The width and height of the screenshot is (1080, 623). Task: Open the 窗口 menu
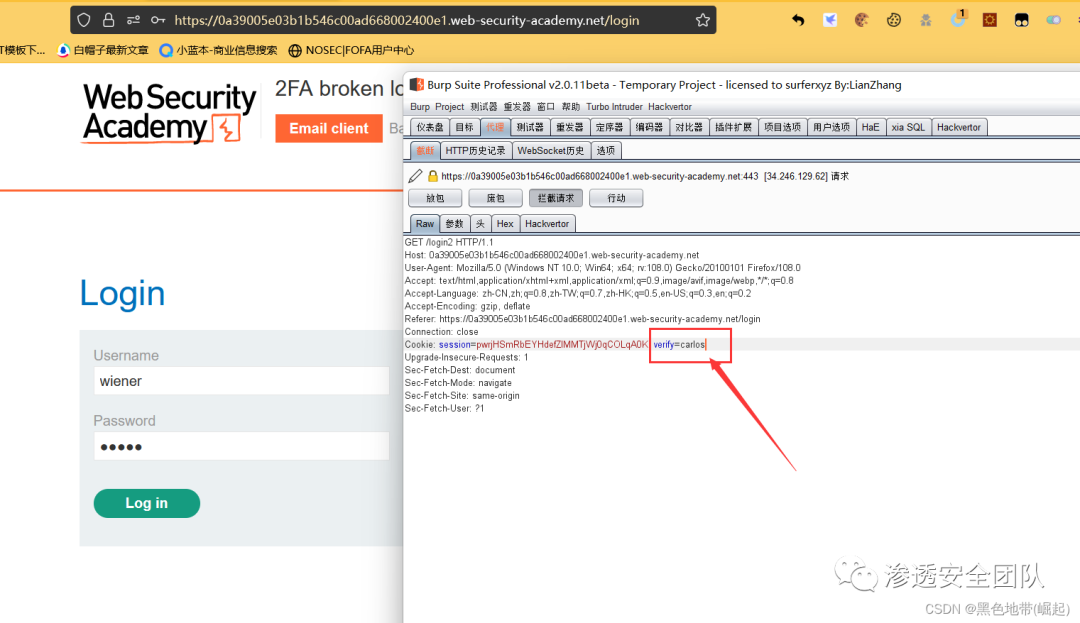coord(546,107)
